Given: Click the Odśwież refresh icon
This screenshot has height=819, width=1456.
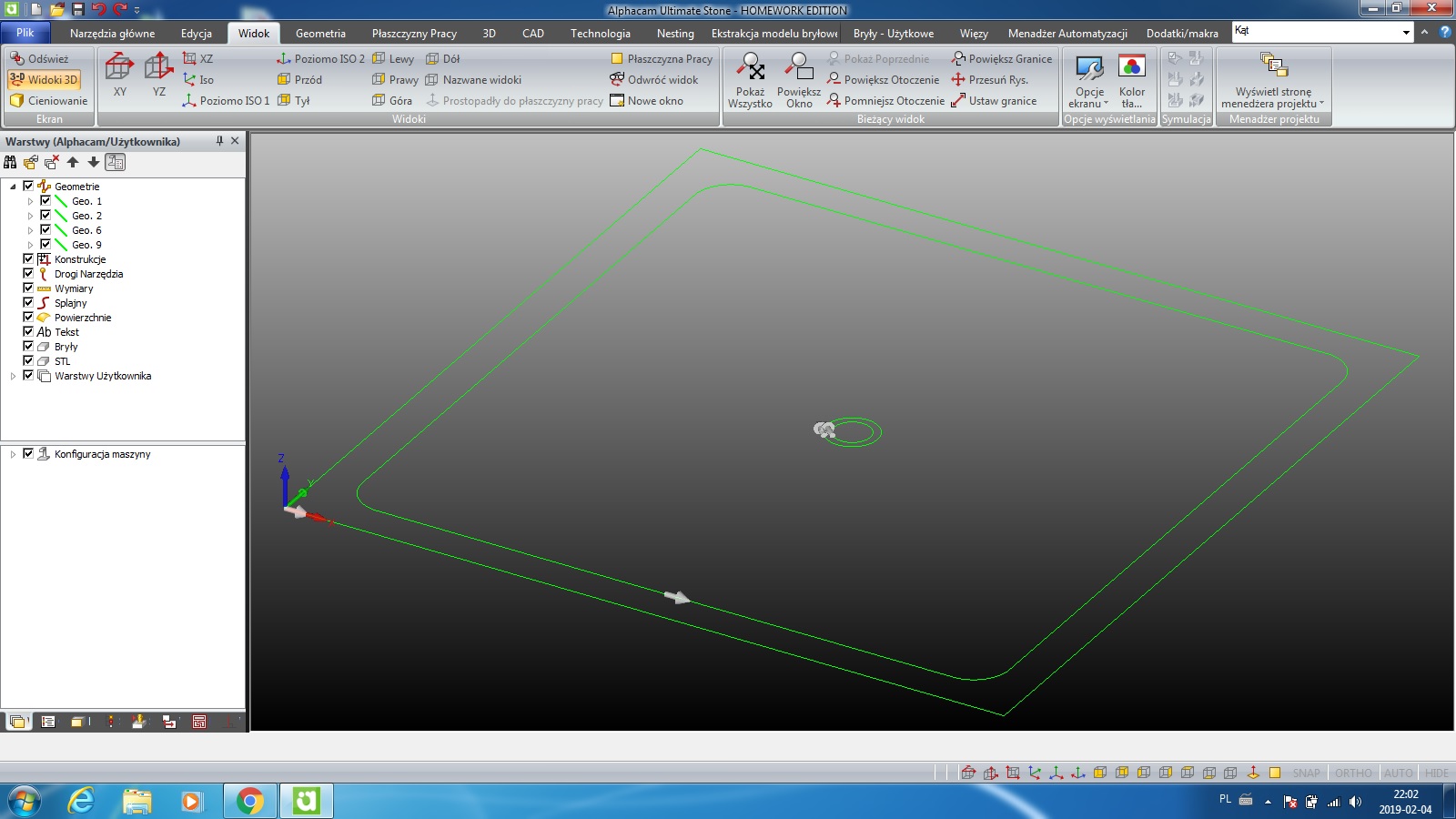Looking at the screenshot, I should [x=17, y=58].
